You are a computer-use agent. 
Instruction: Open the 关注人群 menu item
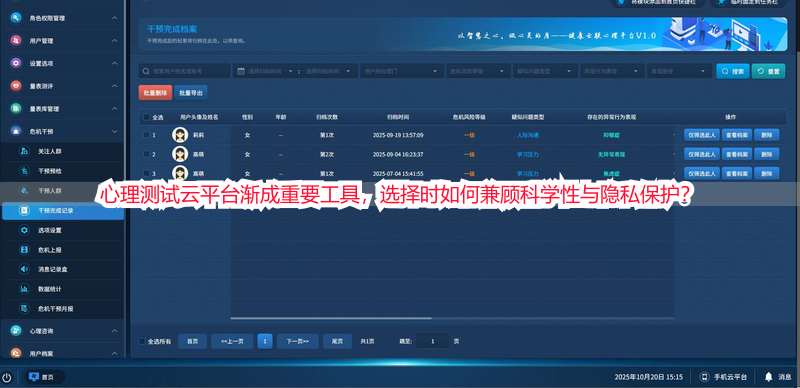click(x=62, y=151)
